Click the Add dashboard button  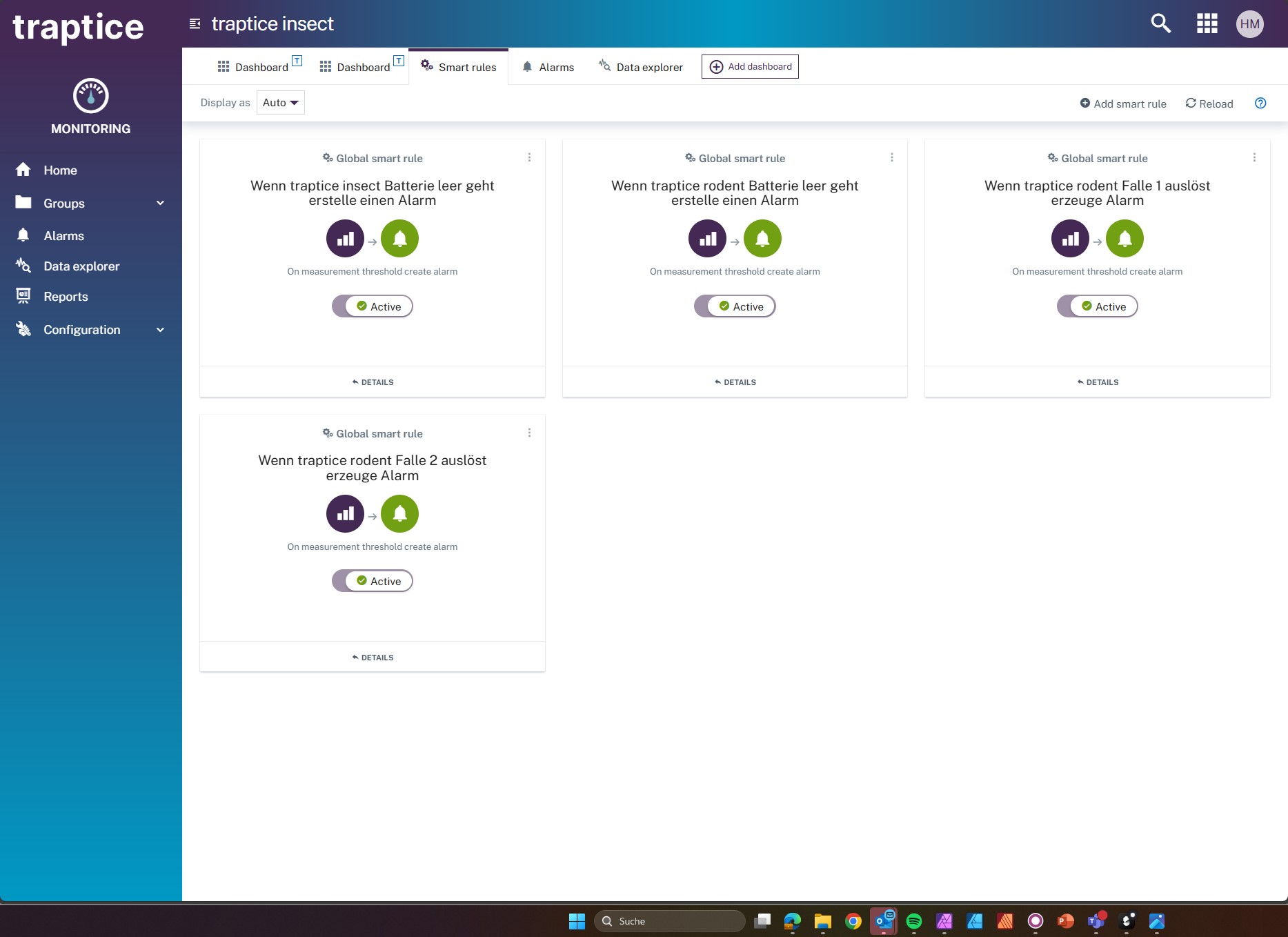click(750, 67)
